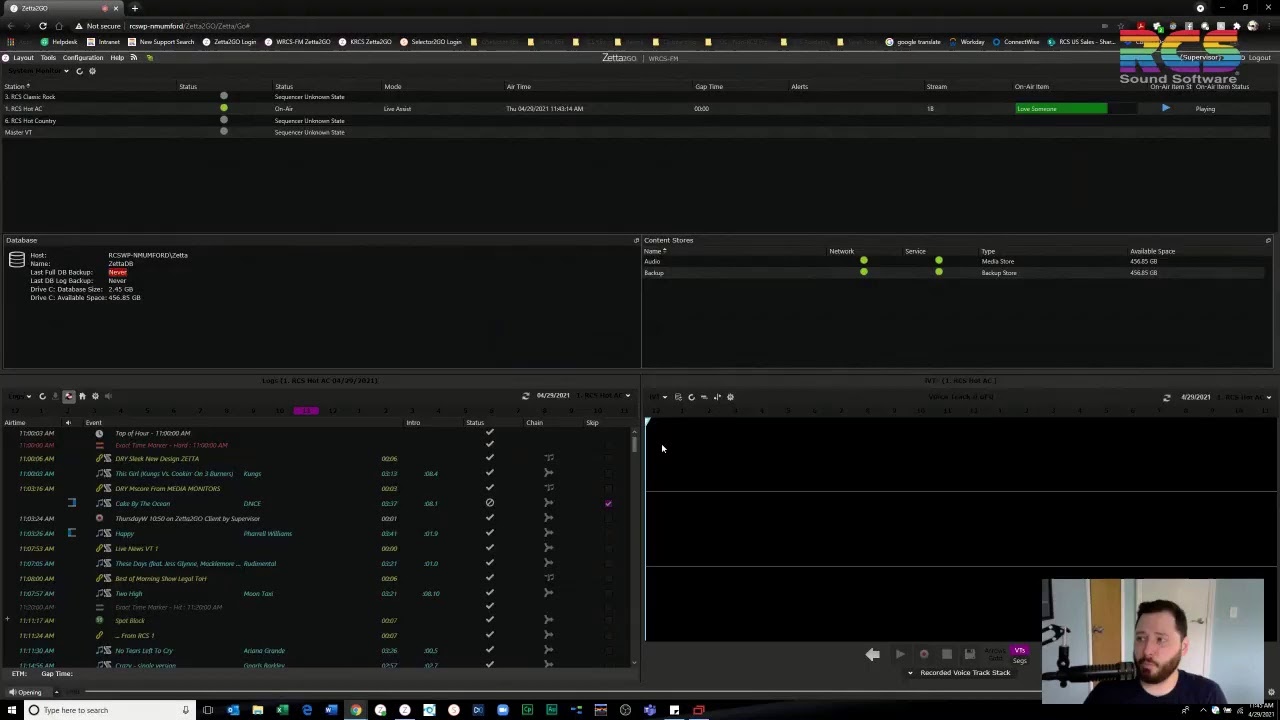Play the voice track
The width and height of the screenshot is (1280, 720).
pyautogui.click(x=900, y=654)
